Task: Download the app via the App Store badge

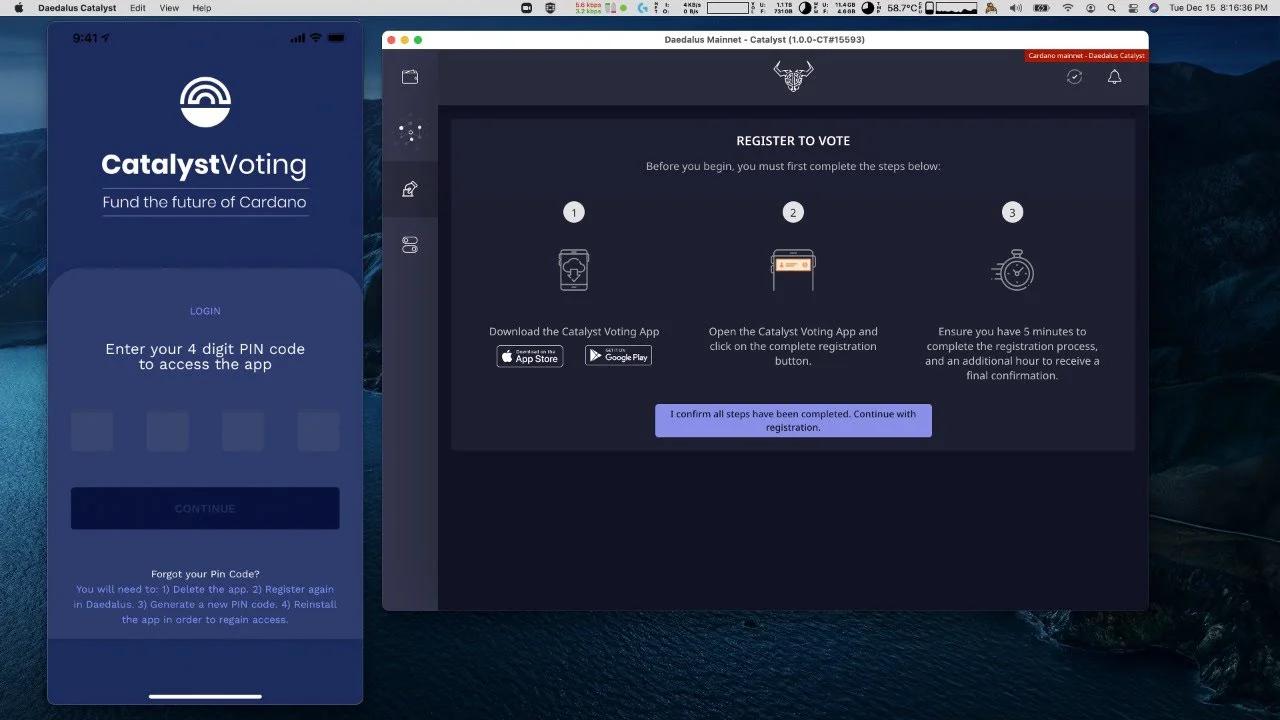Action: tap(529, 355)
